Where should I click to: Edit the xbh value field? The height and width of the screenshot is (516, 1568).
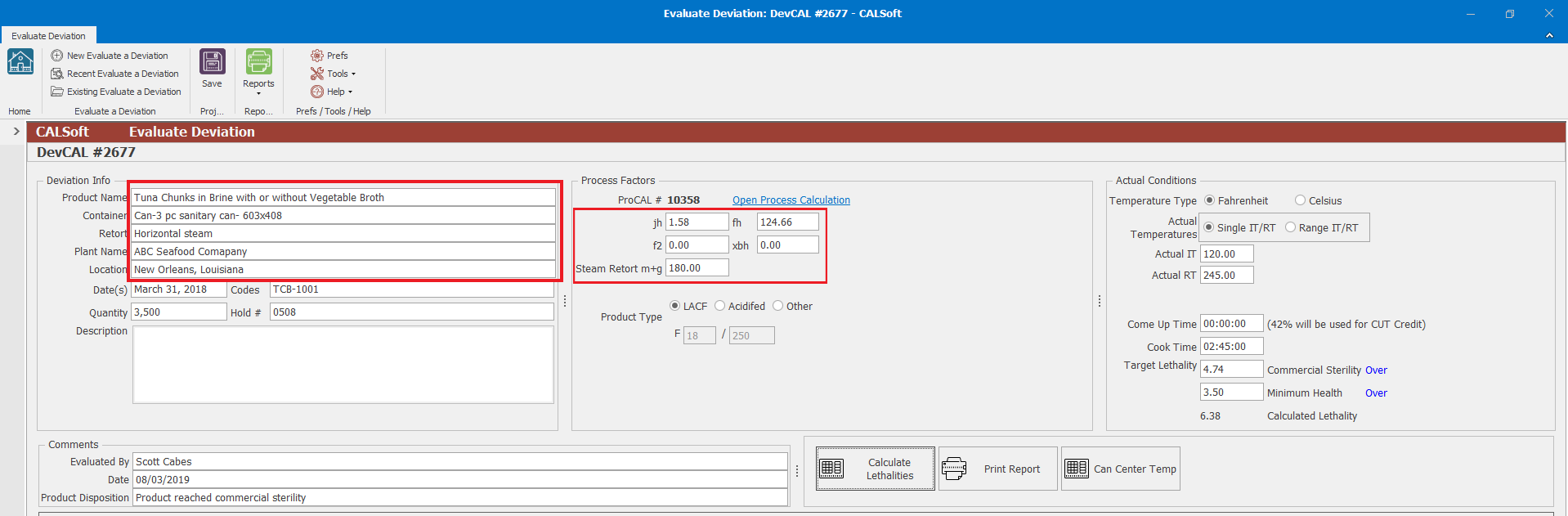click(x=788, y=245)
